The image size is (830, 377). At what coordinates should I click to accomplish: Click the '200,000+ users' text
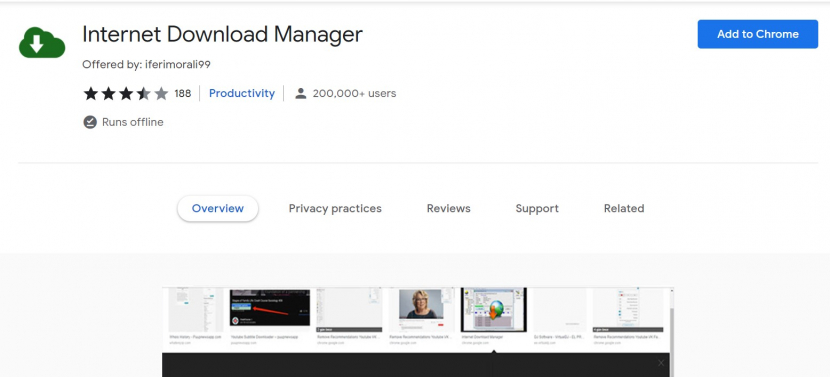[x=354, y=94]
